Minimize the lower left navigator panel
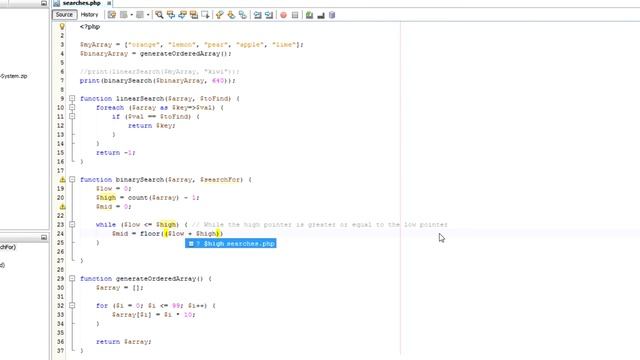Screen dimensions: 640x360 (44, 237)
